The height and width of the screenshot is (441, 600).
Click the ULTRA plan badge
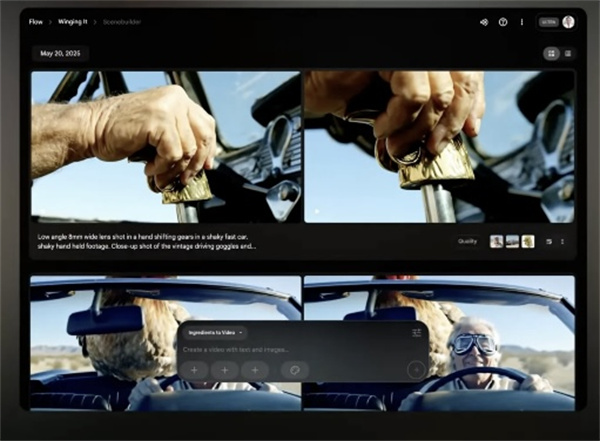pyautogui.click(x=549, y=22)
